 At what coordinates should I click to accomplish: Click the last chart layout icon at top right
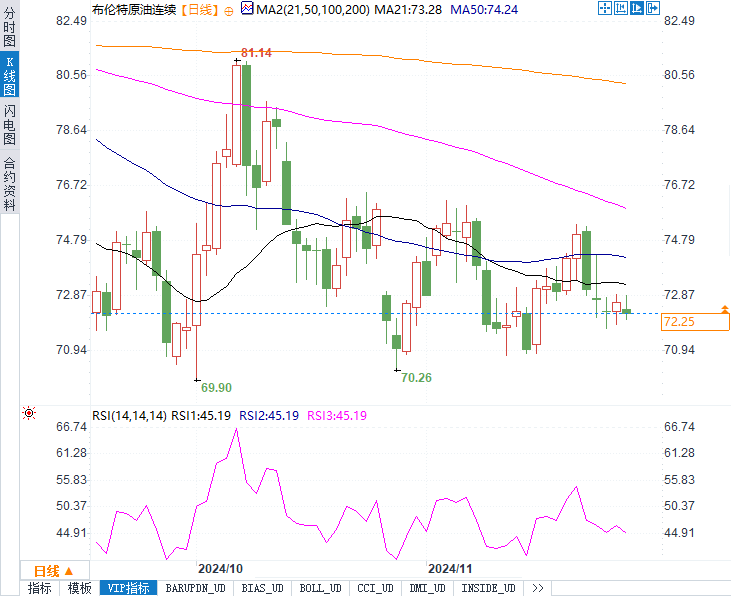pyautogui.click(x=653, y=9)
